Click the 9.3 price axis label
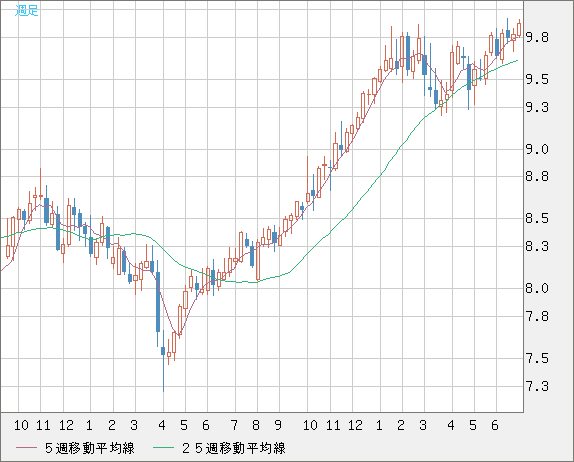The image size is (574, 462). (537, 108)
